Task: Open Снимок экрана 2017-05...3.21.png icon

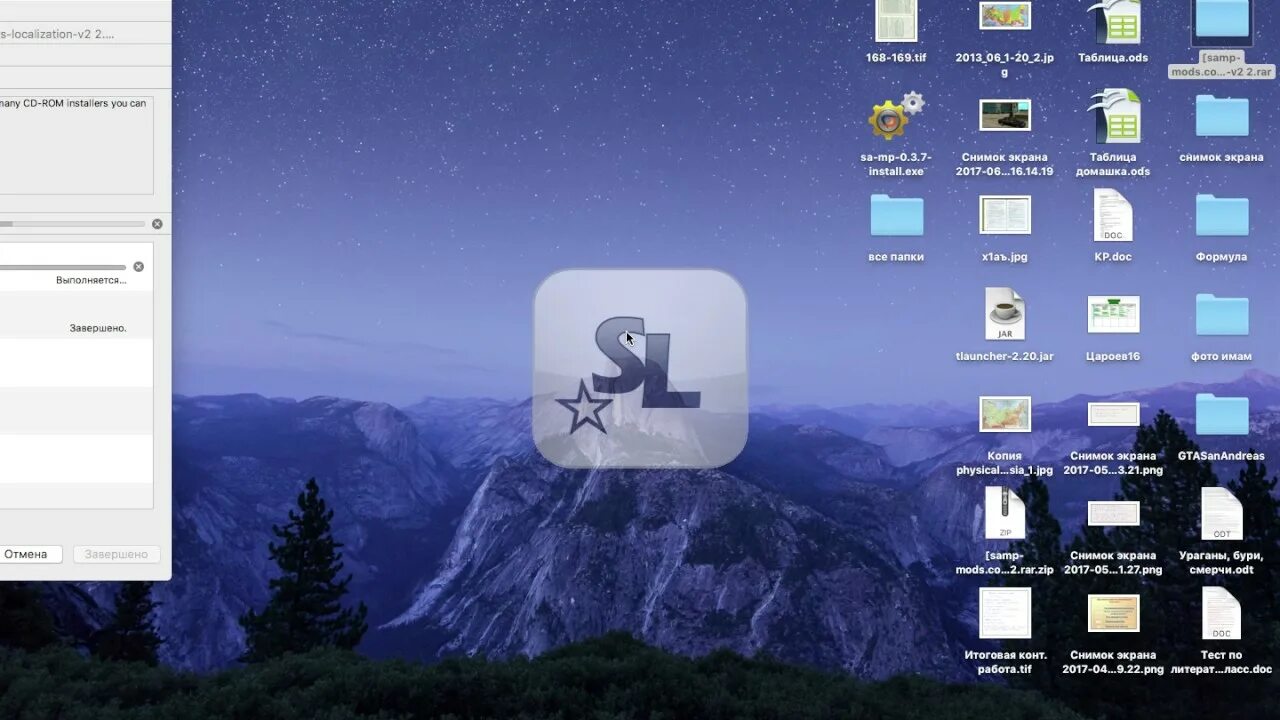Action: coord(1113,414)
